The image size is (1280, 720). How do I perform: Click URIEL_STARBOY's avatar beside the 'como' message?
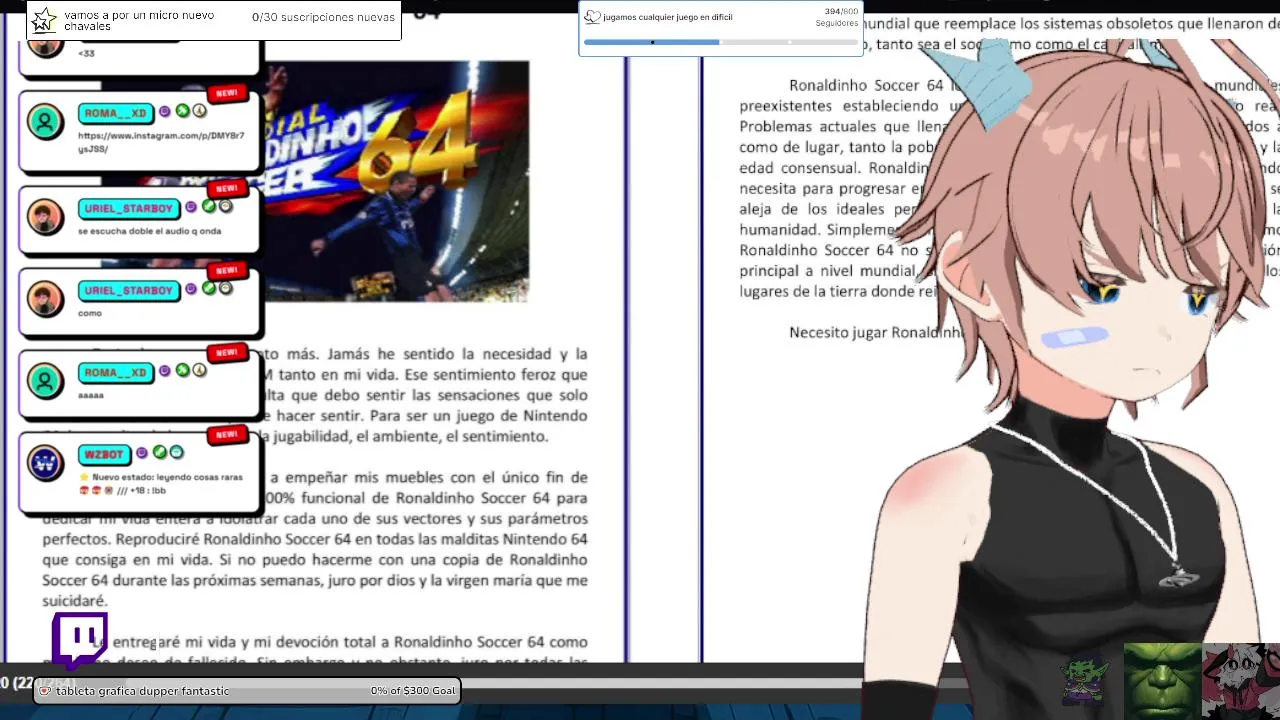[x=45, y=299]
